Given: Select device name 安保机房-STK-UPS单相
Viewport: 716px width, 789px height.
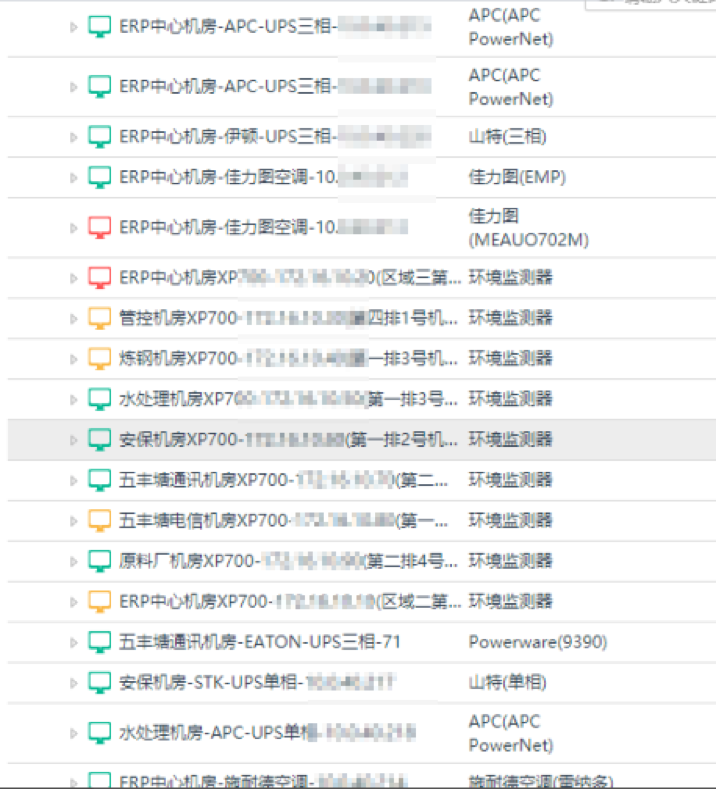Looking at the screenshot, I should [258, 682].
